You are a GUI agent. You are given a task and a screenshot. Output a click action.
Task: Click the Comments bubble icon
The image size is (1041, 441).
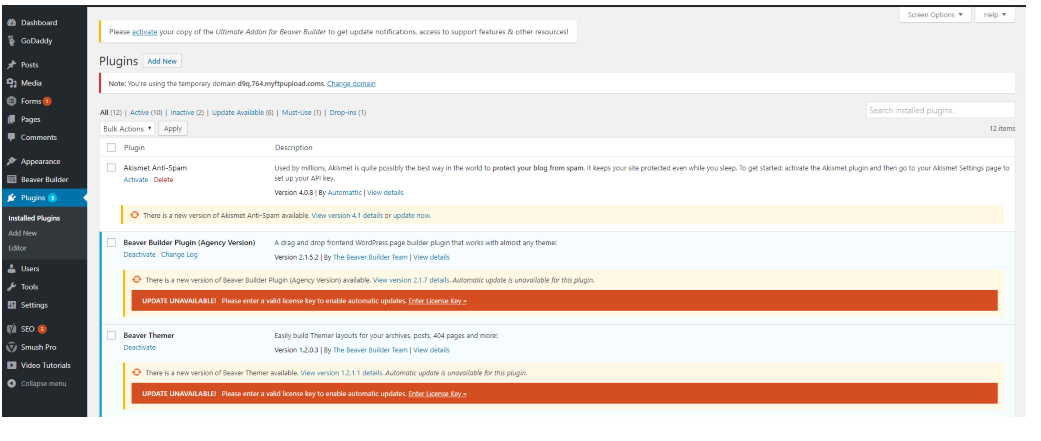pyautogui.click(x=11, y=137)
